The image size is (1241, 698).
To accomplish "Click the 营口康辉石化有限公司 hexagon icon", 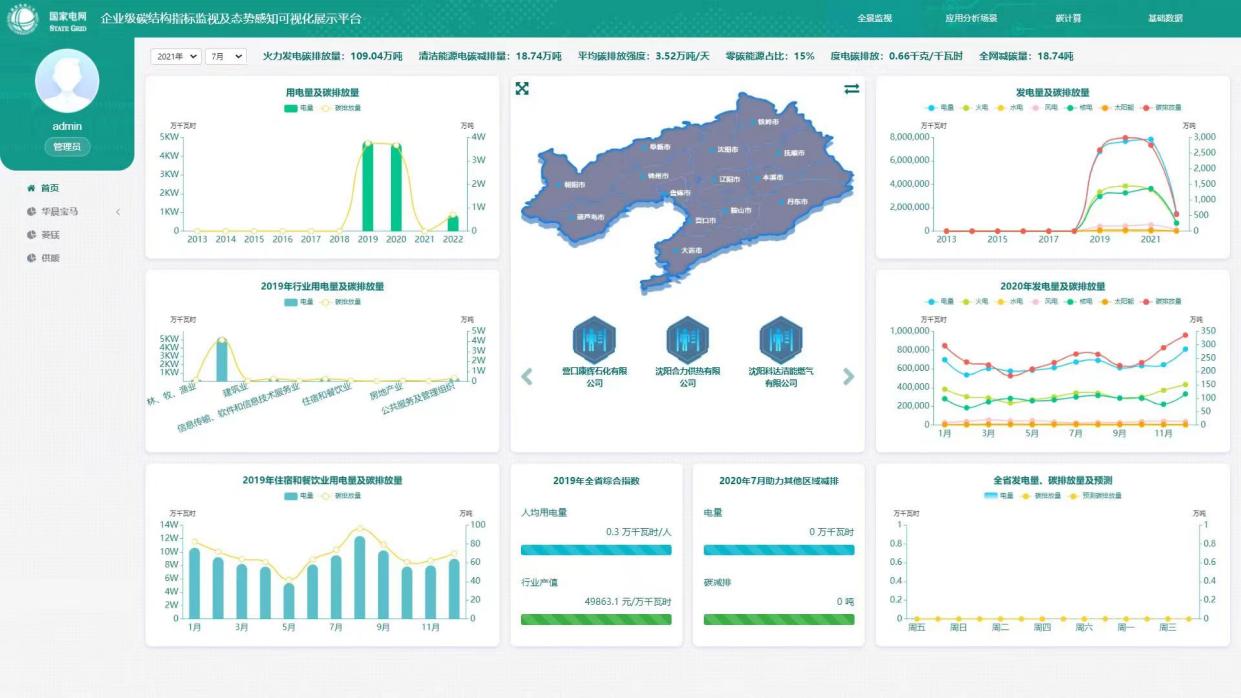I will coord(594,340).
